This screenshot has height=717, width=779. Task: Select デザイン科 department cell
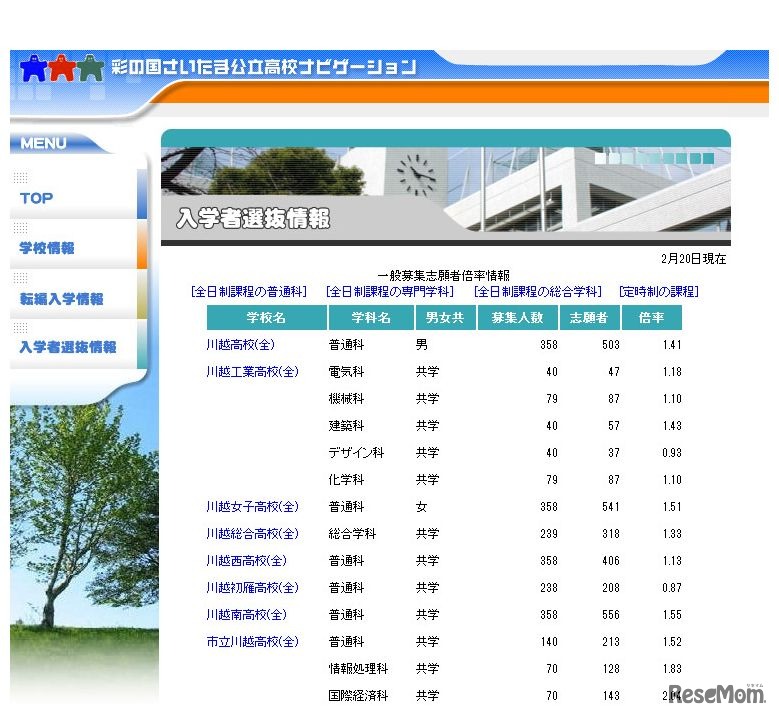[x=356, y=453]
